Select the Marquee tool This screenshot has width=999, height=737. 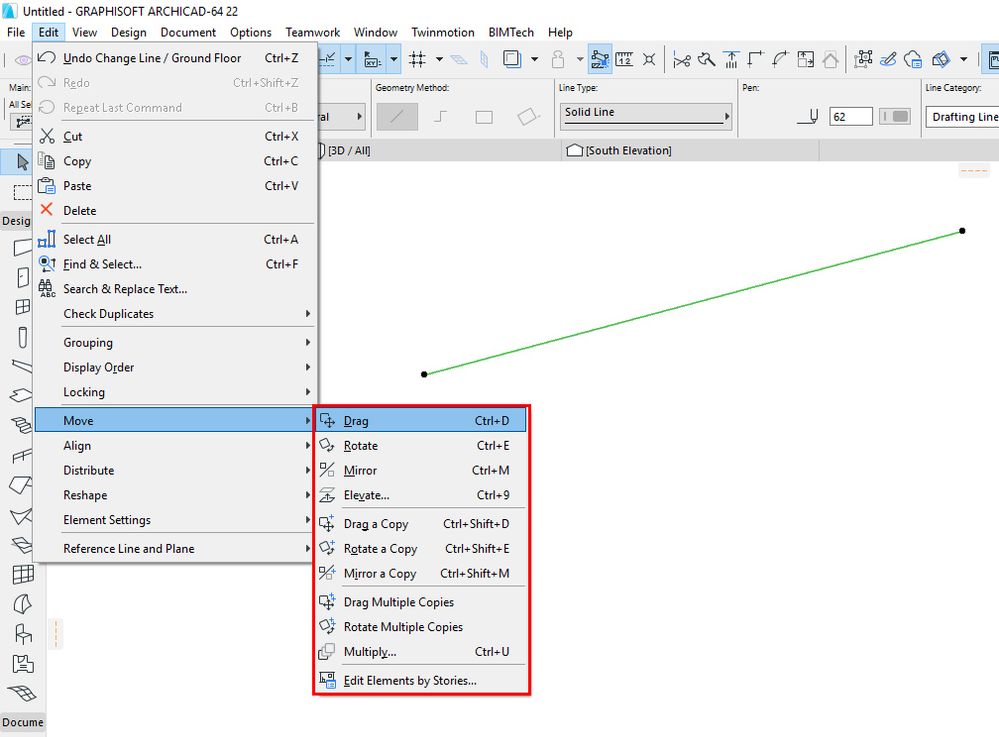click(x=22, y=192)
